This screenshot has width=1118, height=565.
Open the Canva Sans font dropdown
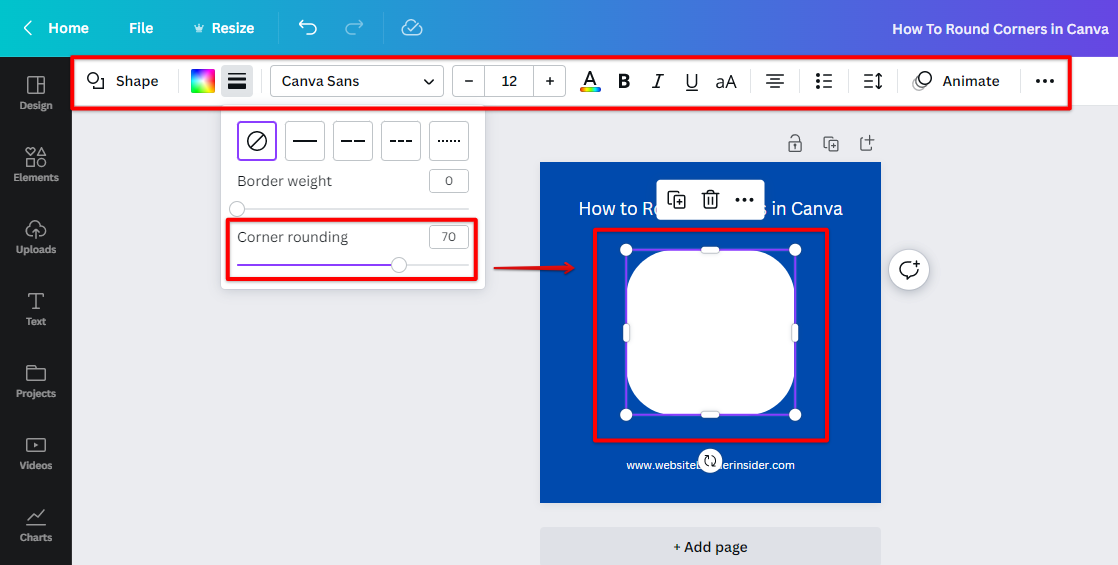click(x=357, y=81)
